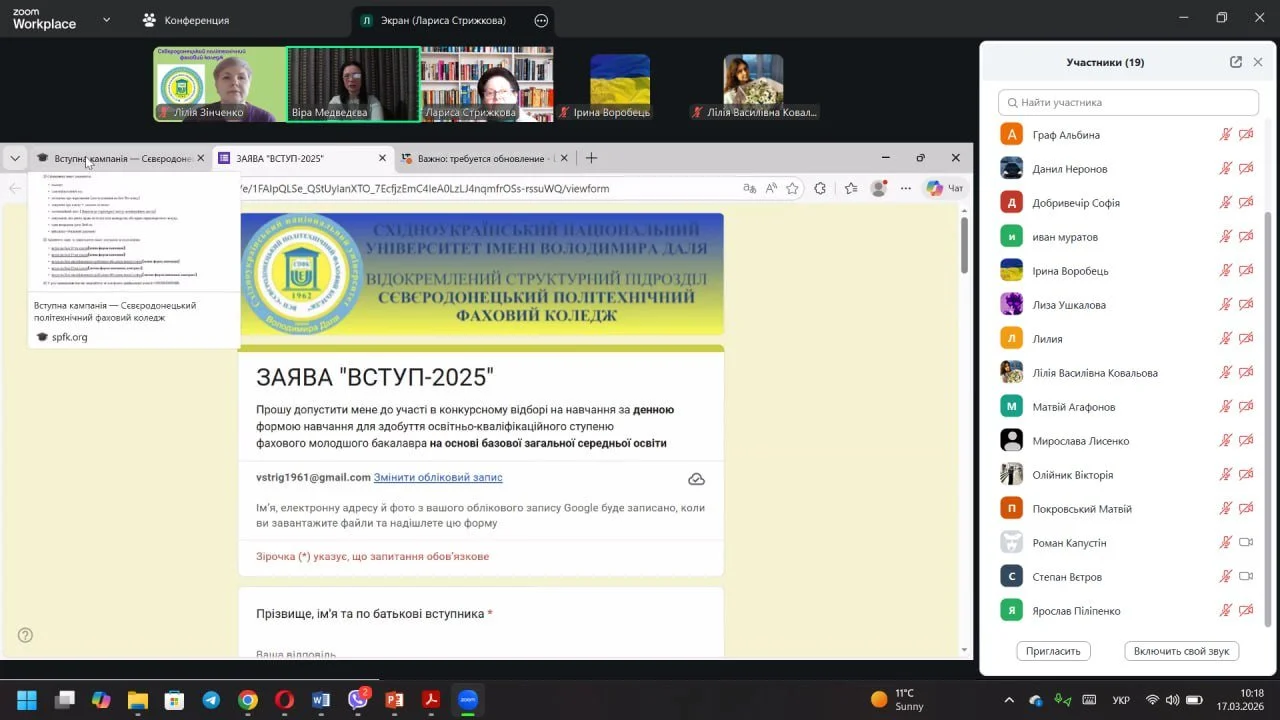Screen dimensions: 1280x720
Task: Add page to favorites with star icon
Action: tap(792, 188)
